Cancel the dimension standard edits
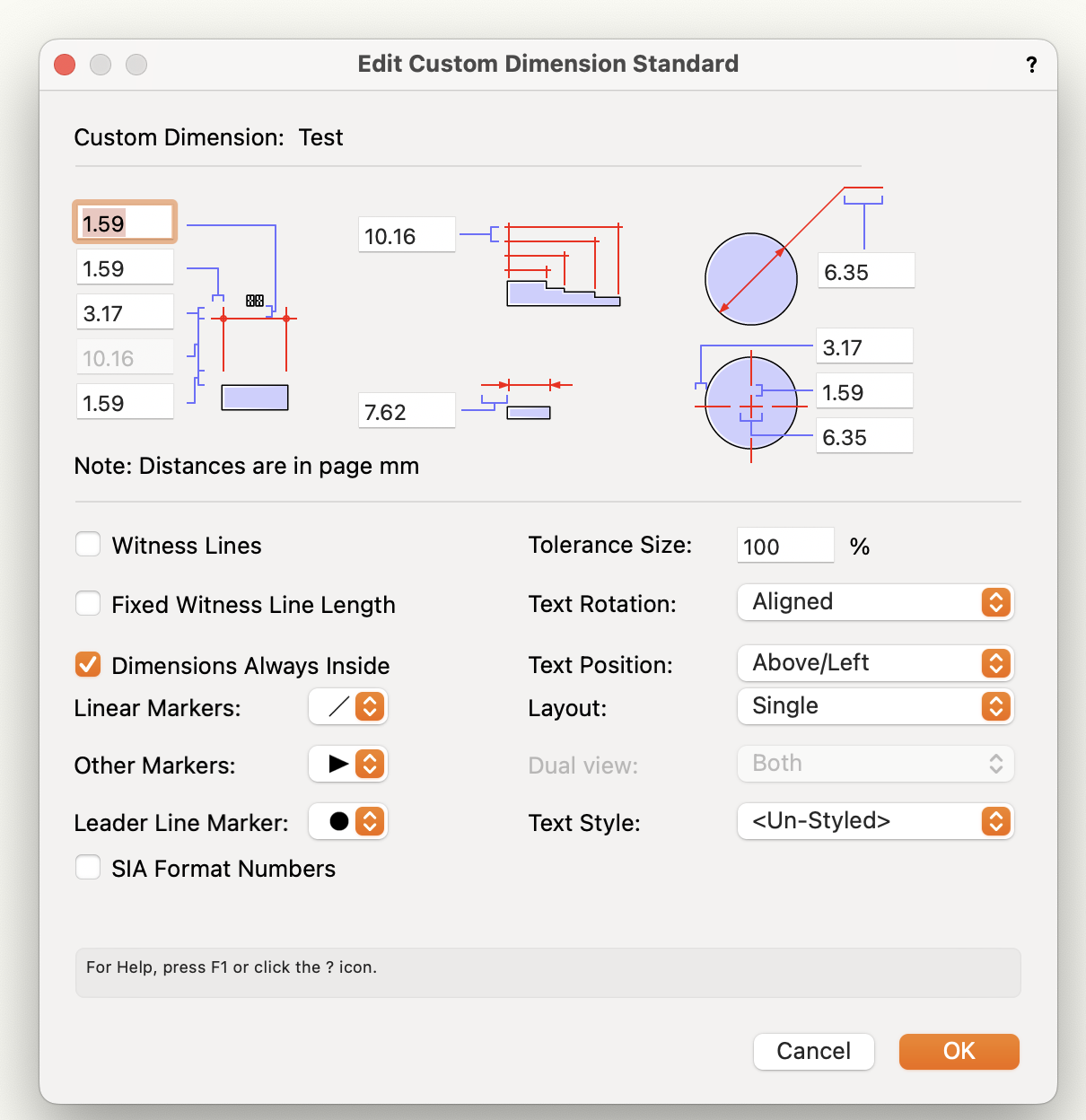The height and width of the screenshot is (1120, 1086). click(813, 1051)
